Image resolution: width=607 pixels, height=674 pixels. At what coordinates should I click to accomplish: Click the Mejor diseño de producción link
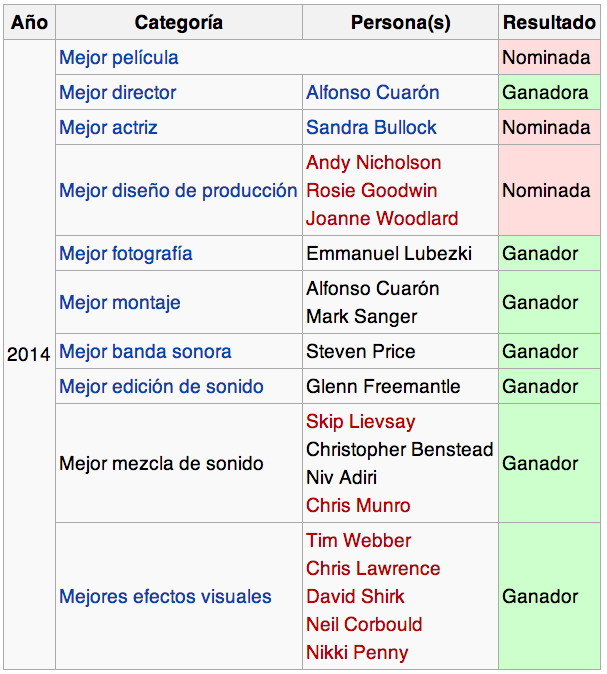pos(178,191)
